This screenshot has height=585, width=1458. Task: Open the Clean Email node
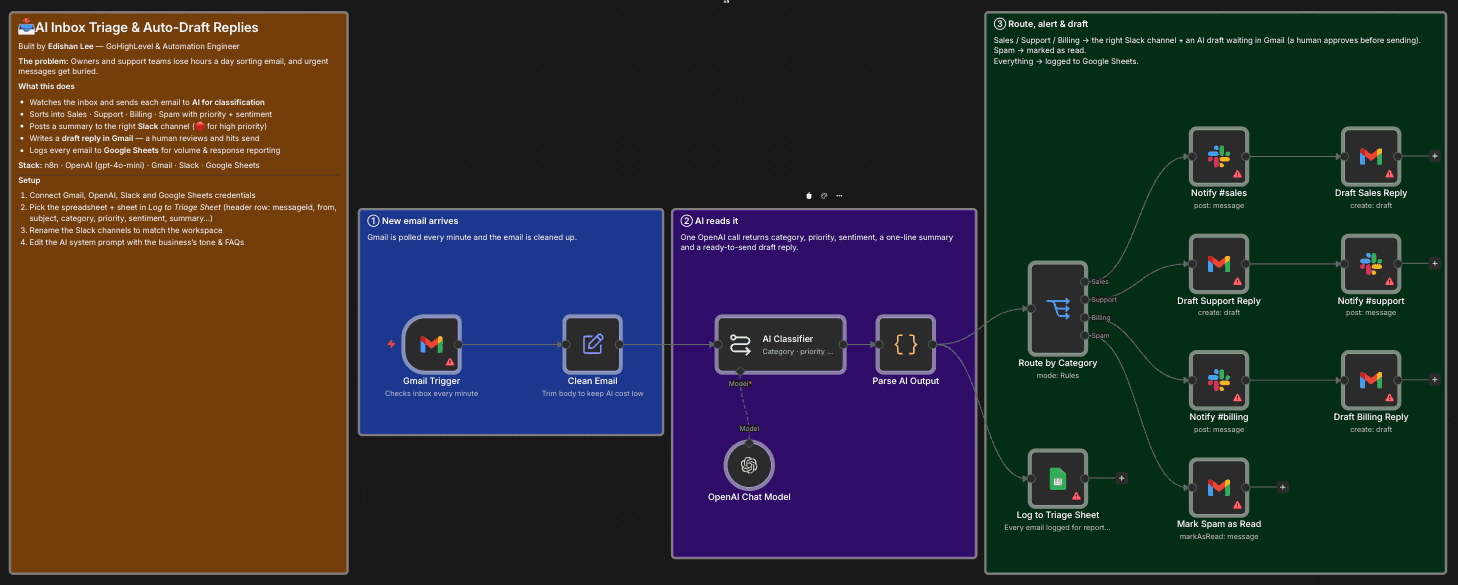tap(592, 344)
